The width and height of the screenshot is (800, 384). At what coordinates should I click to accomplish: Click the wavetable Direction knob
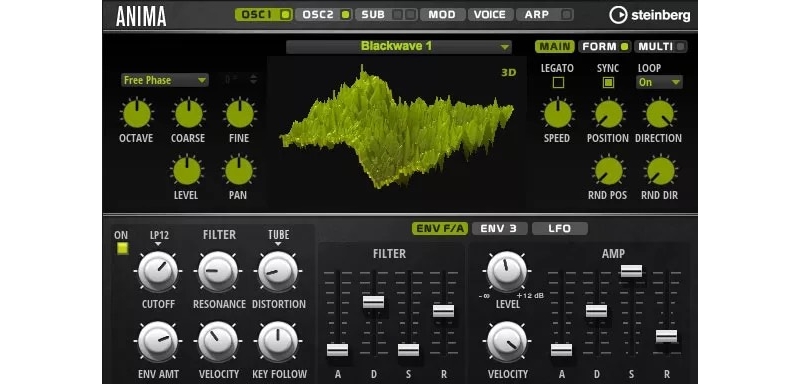click(659, 114)
